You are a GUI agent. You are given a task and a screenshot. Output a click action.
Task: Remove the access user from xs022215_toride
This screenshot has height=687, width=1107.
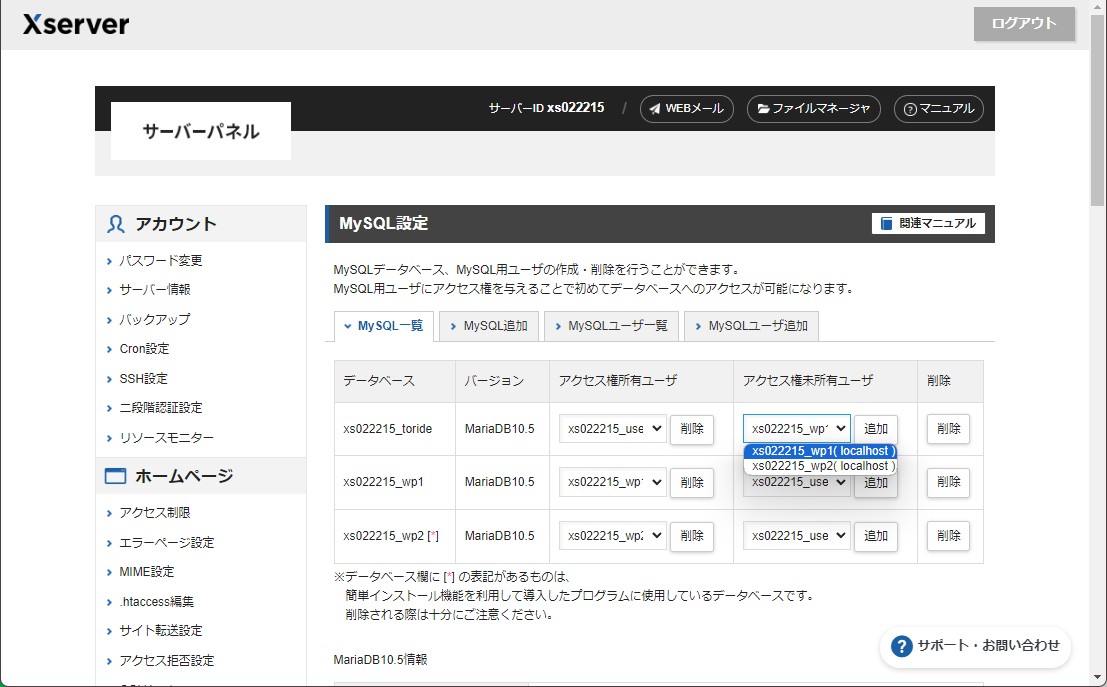tap(692, 429)
